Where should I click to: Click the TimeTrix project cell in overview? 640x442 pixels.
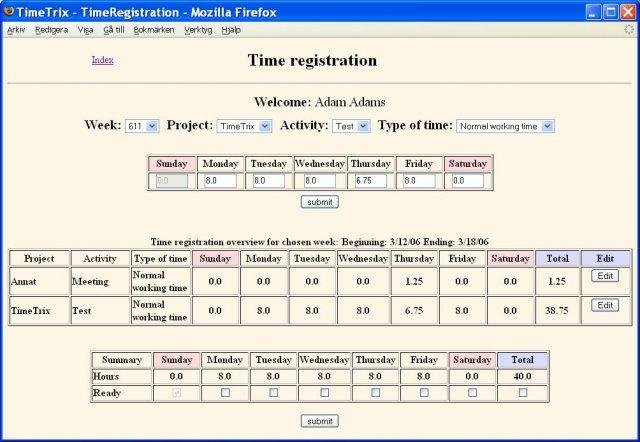(39, 311)
